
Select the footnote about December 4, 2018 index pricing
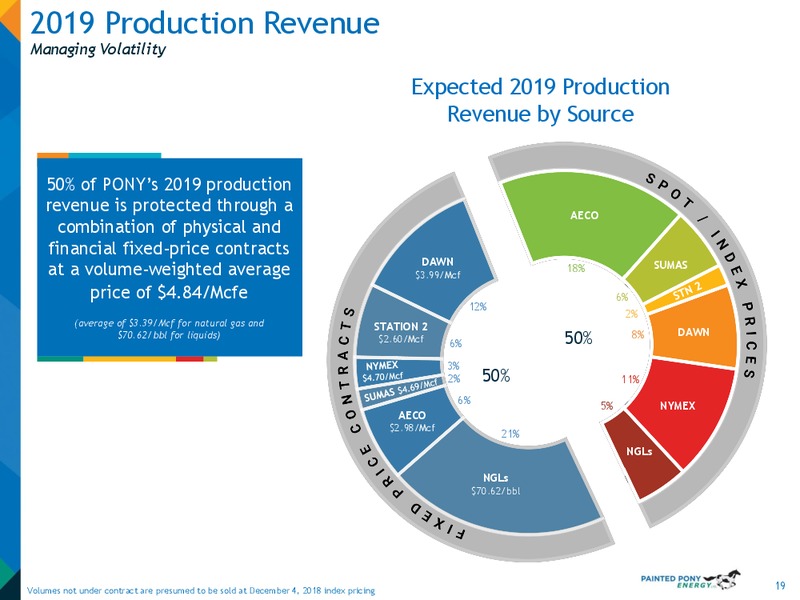tap(201, 591)
